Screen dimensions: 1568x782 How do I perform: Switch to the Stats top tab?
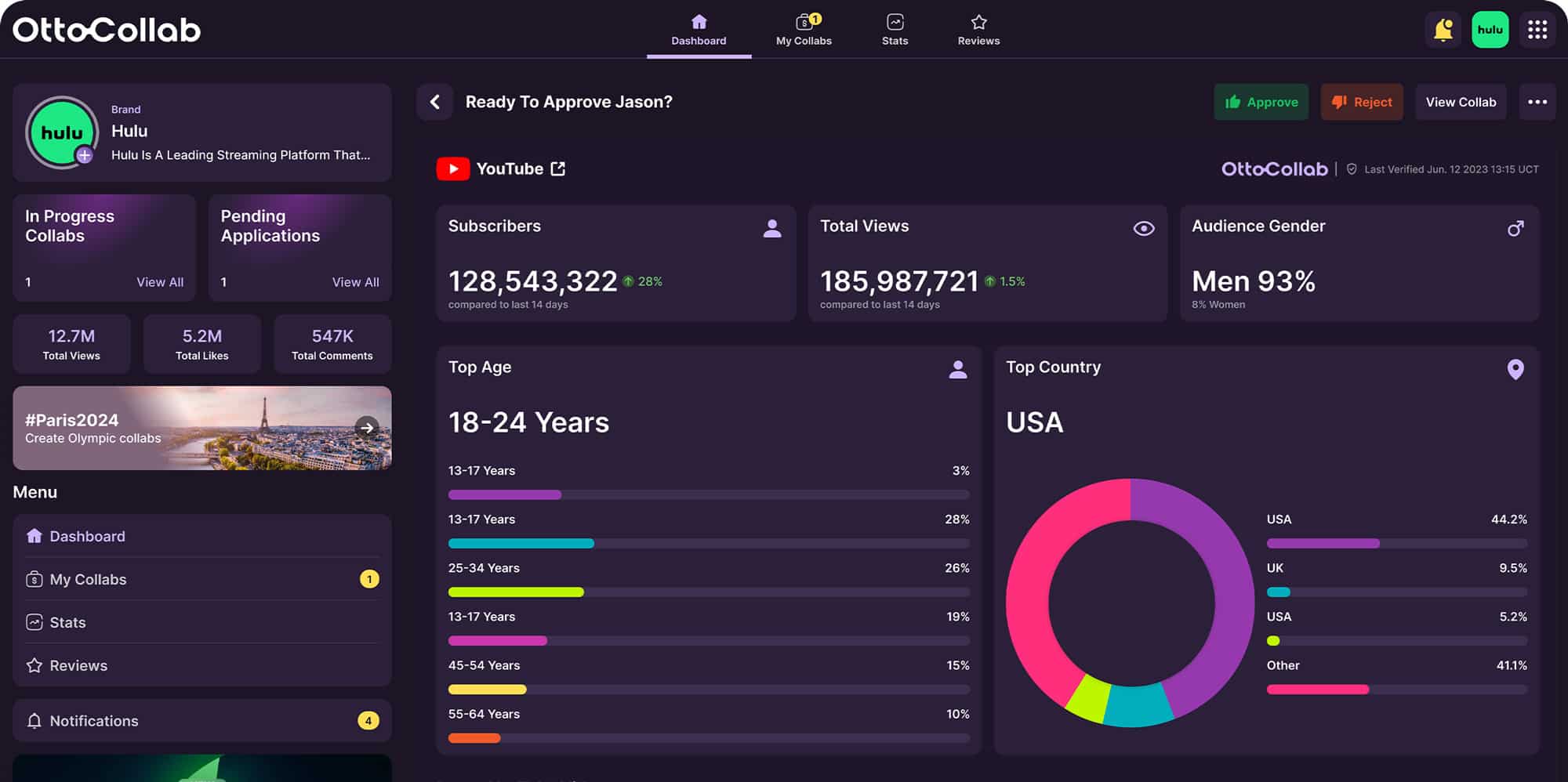(895, 30)
